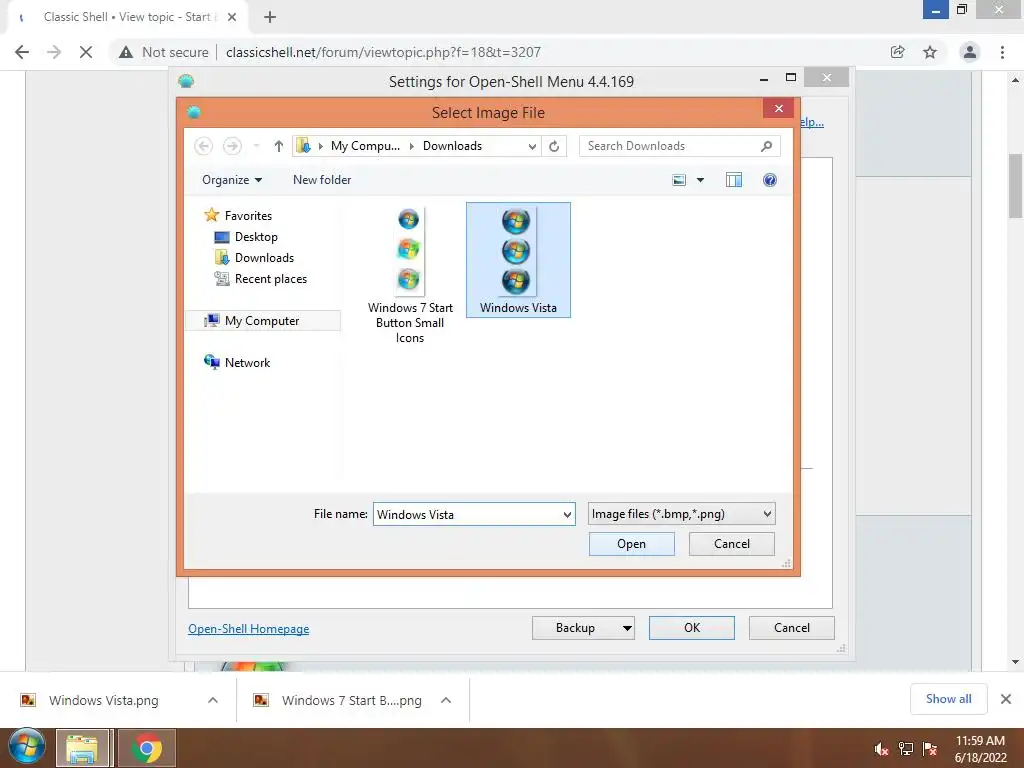Click the Chrome forward navigation arrow
The width and height of the screenshot is (1024, 768).
(54, 52)
